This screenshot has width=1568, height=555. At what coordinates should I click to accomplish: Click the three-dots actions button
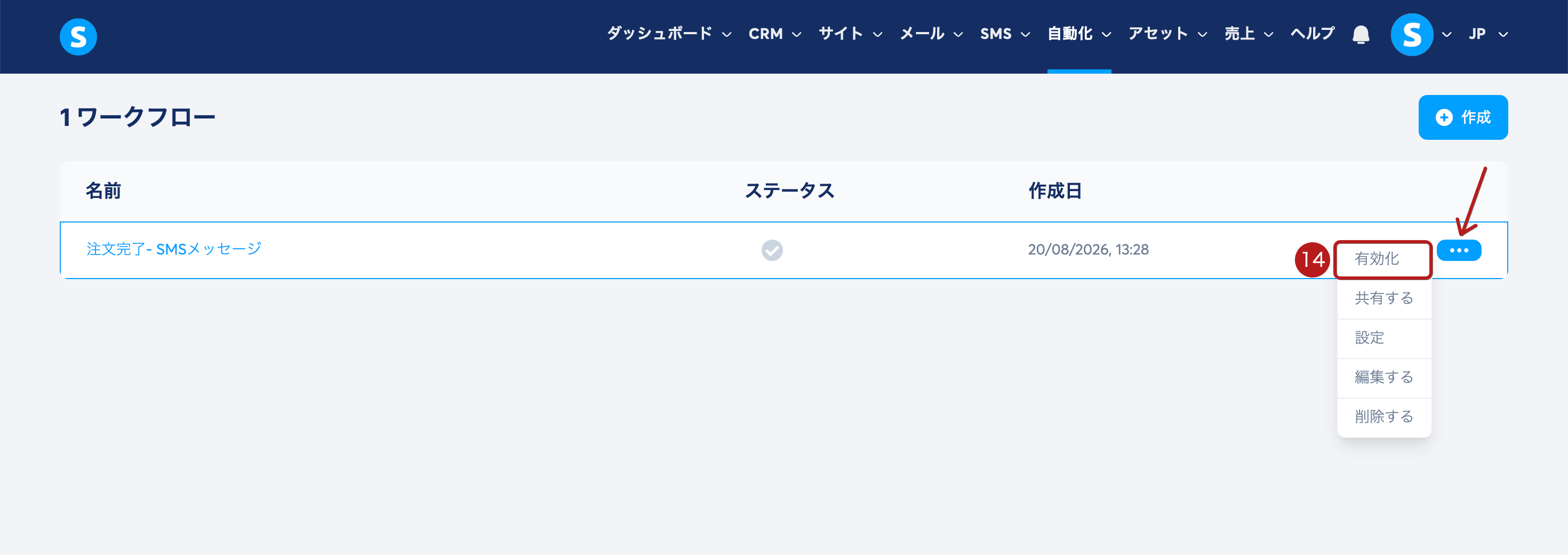[x=1459, y=250]
